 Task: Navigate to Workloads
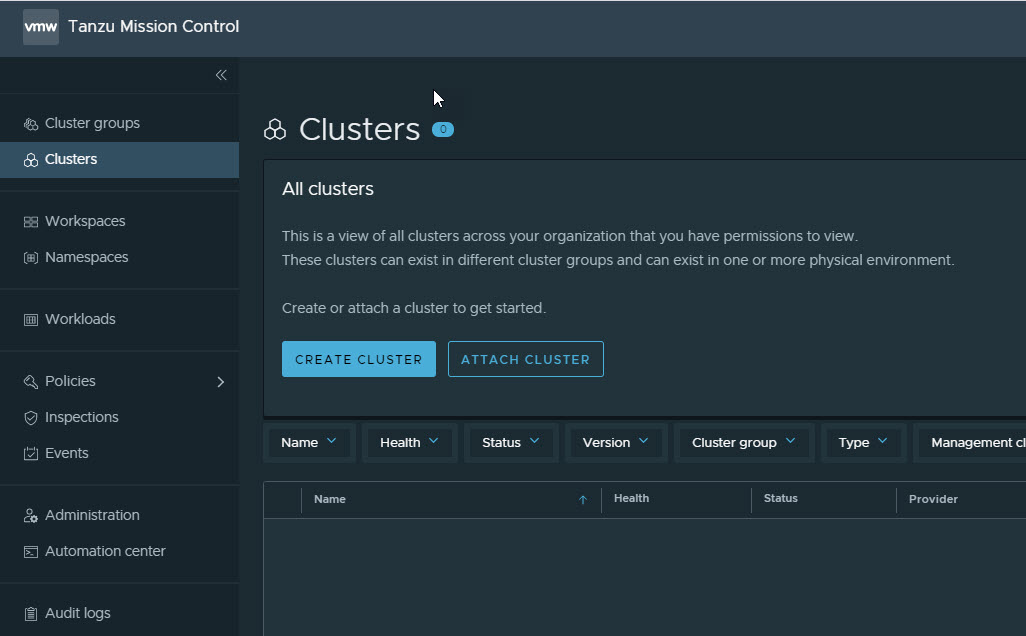coord(119,320)
